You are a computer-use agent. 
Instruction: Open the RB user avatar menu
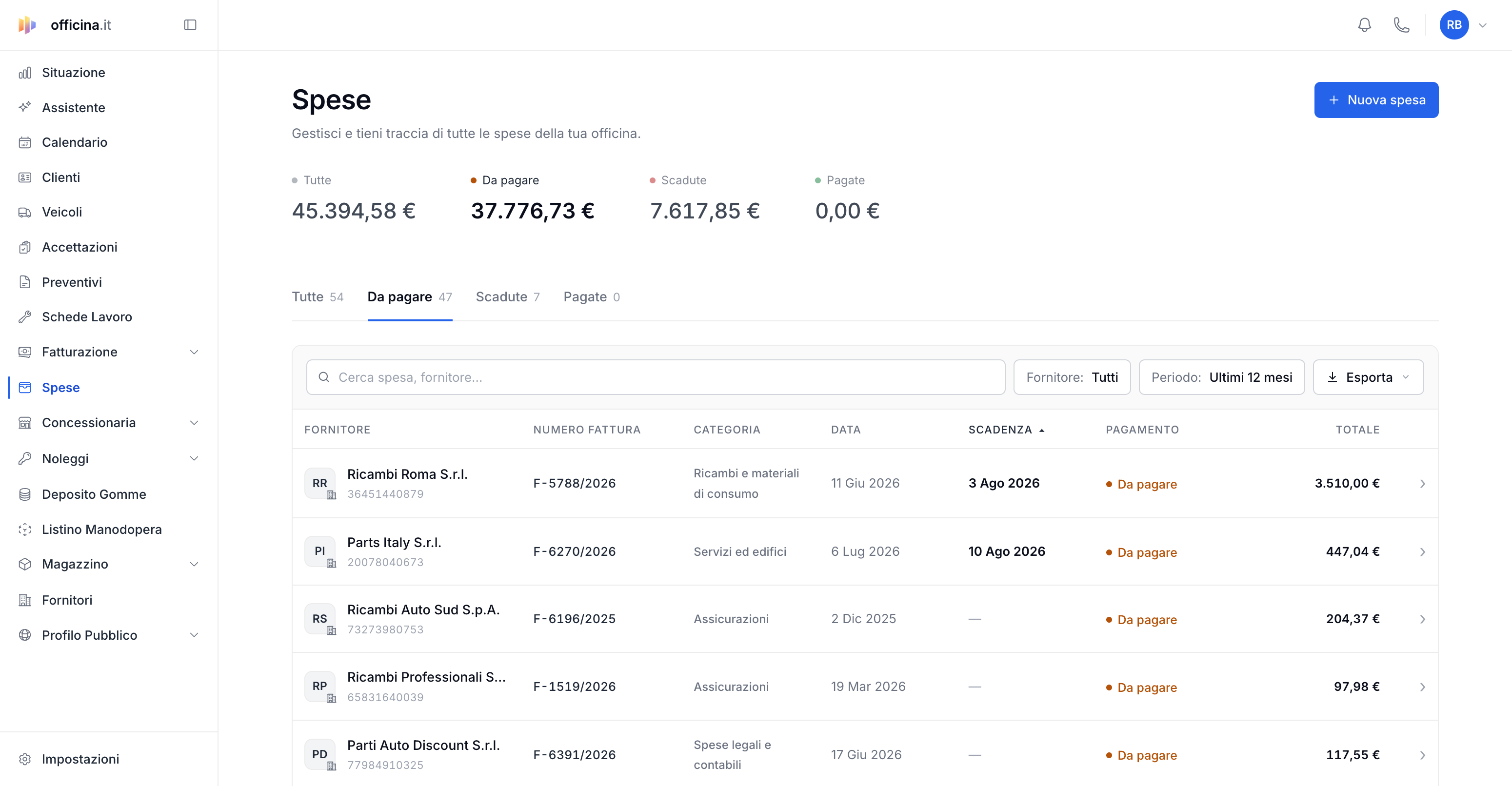point(1453,25)
